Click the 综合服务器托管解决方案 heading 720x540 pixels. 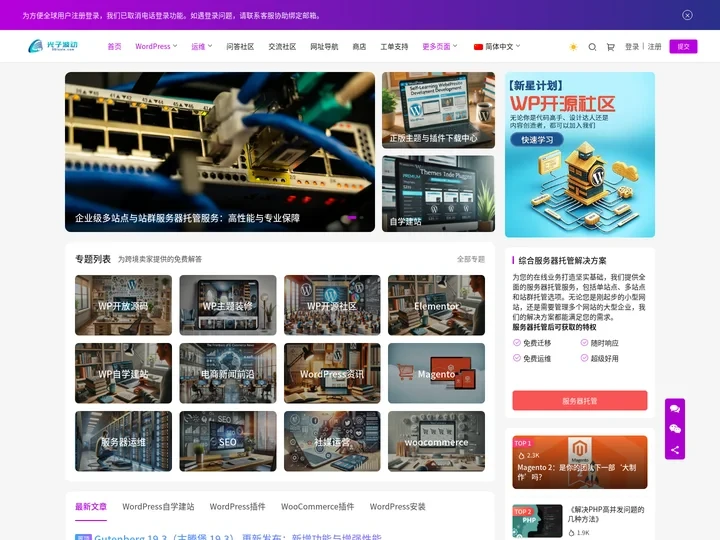click(x=562, y=260)
